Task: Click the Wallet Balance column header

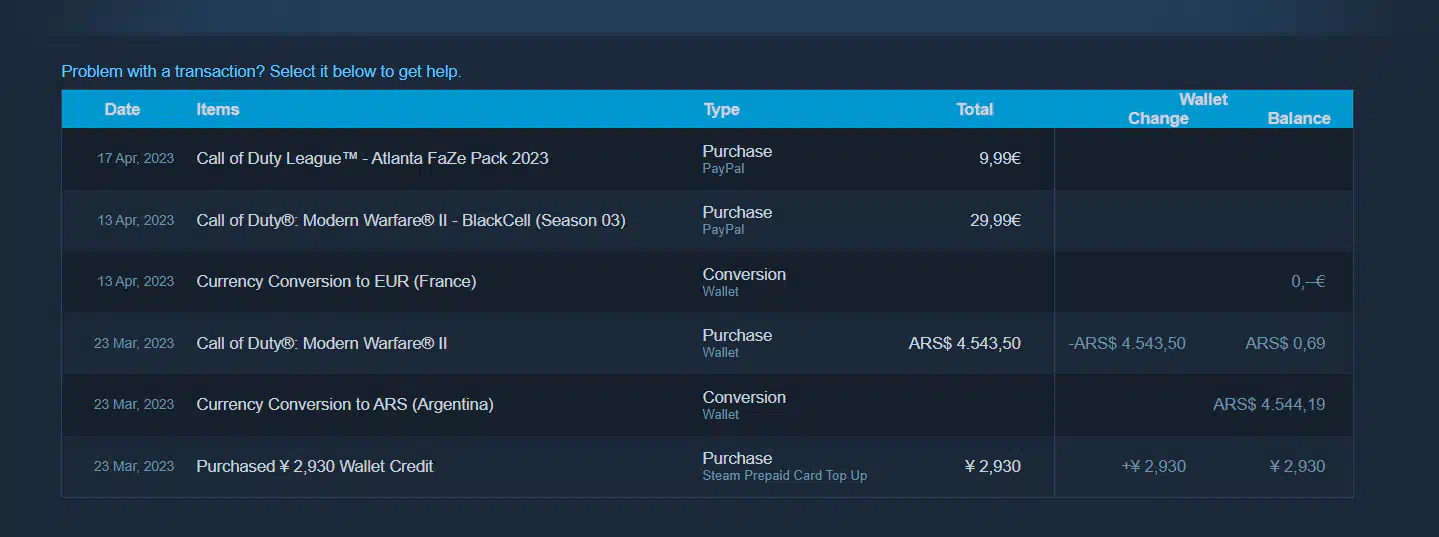Action: 1299,118
